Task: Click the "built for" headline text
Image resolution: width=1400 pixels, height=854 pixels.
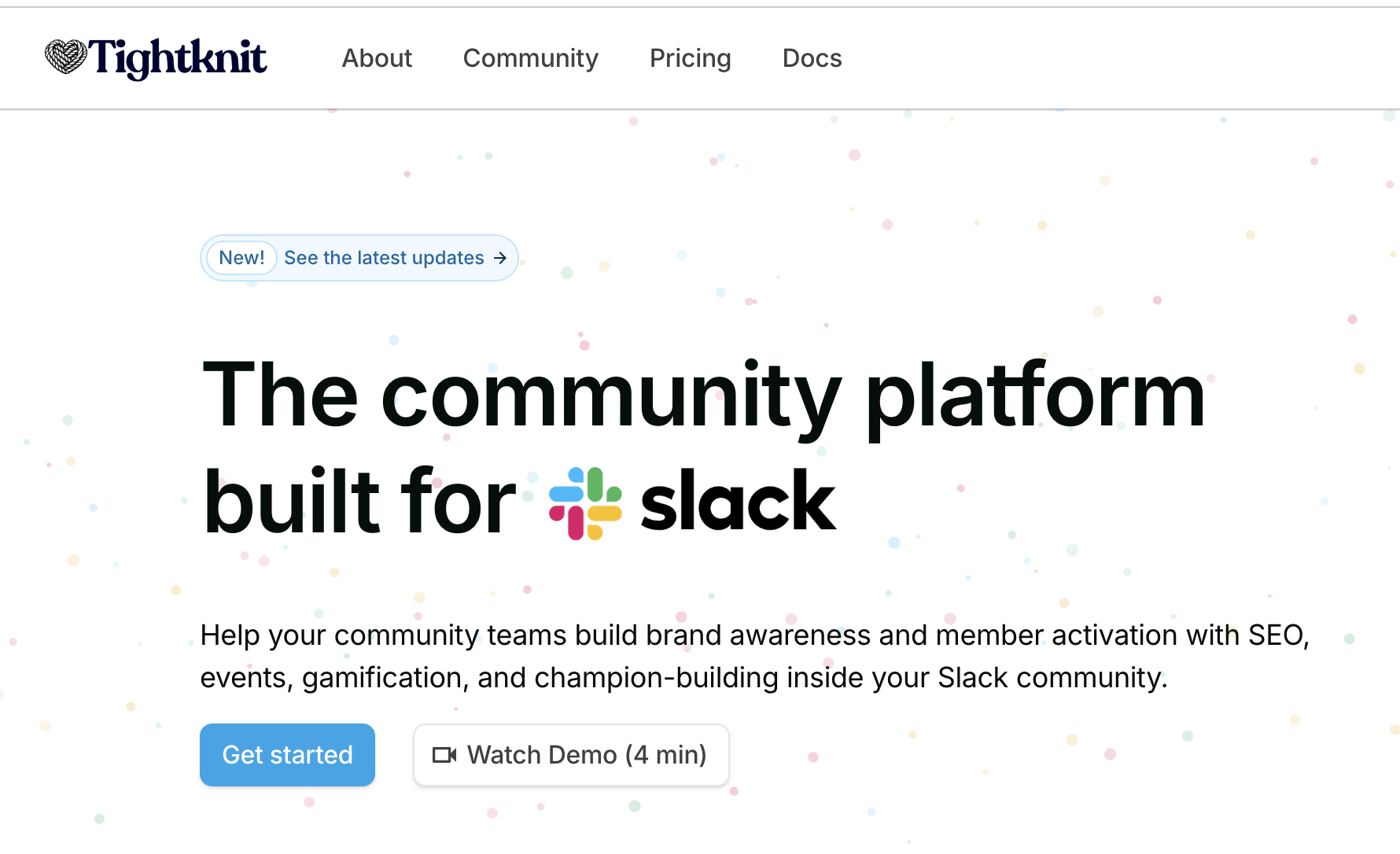Action: tap(359, 503)
